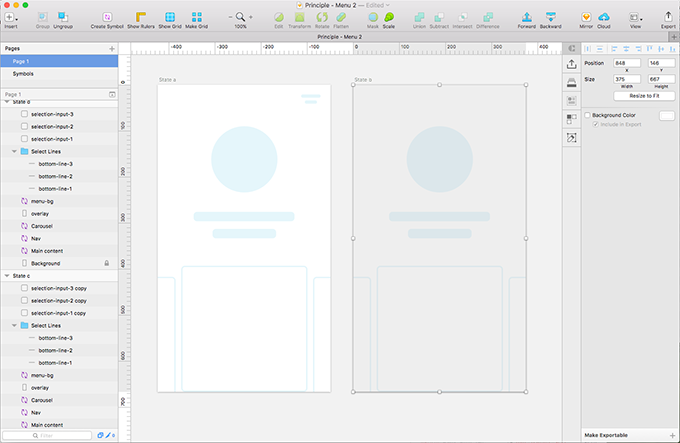The image size is (680, 443).
Task: Collapse the State c artboard group
Action: [x=6, y=275]
